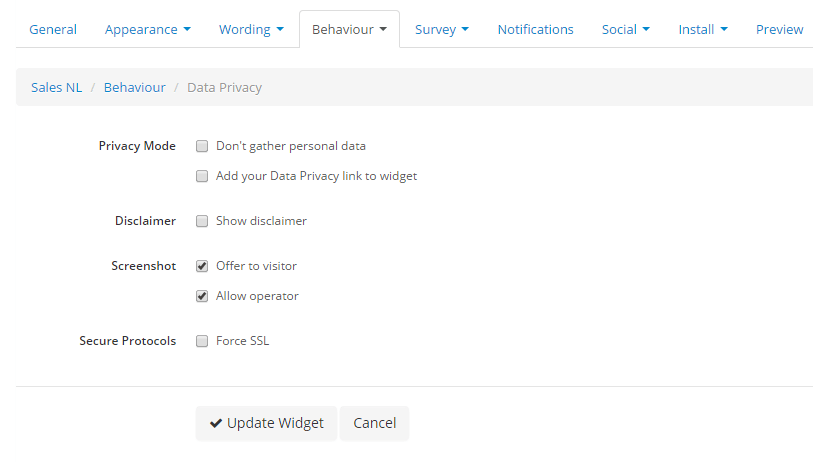Expand the Appearance dropdown tab
This screenshot has width=813, height=462.
coord(147,29)
